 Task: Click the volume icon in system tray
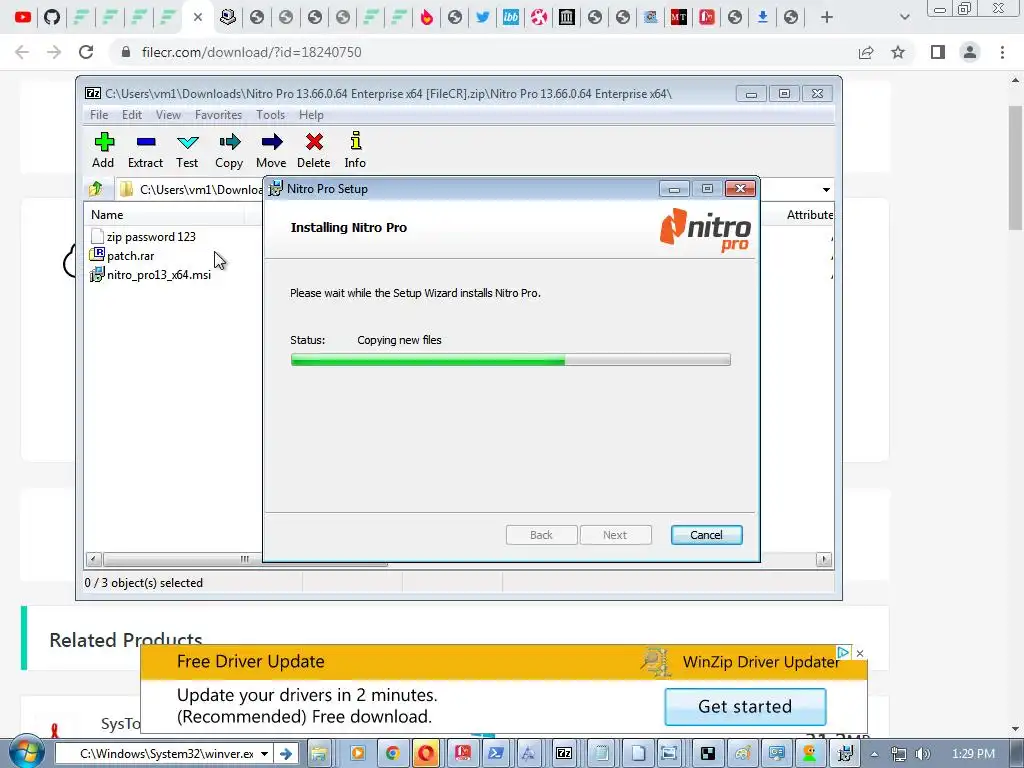pos(922,754)
